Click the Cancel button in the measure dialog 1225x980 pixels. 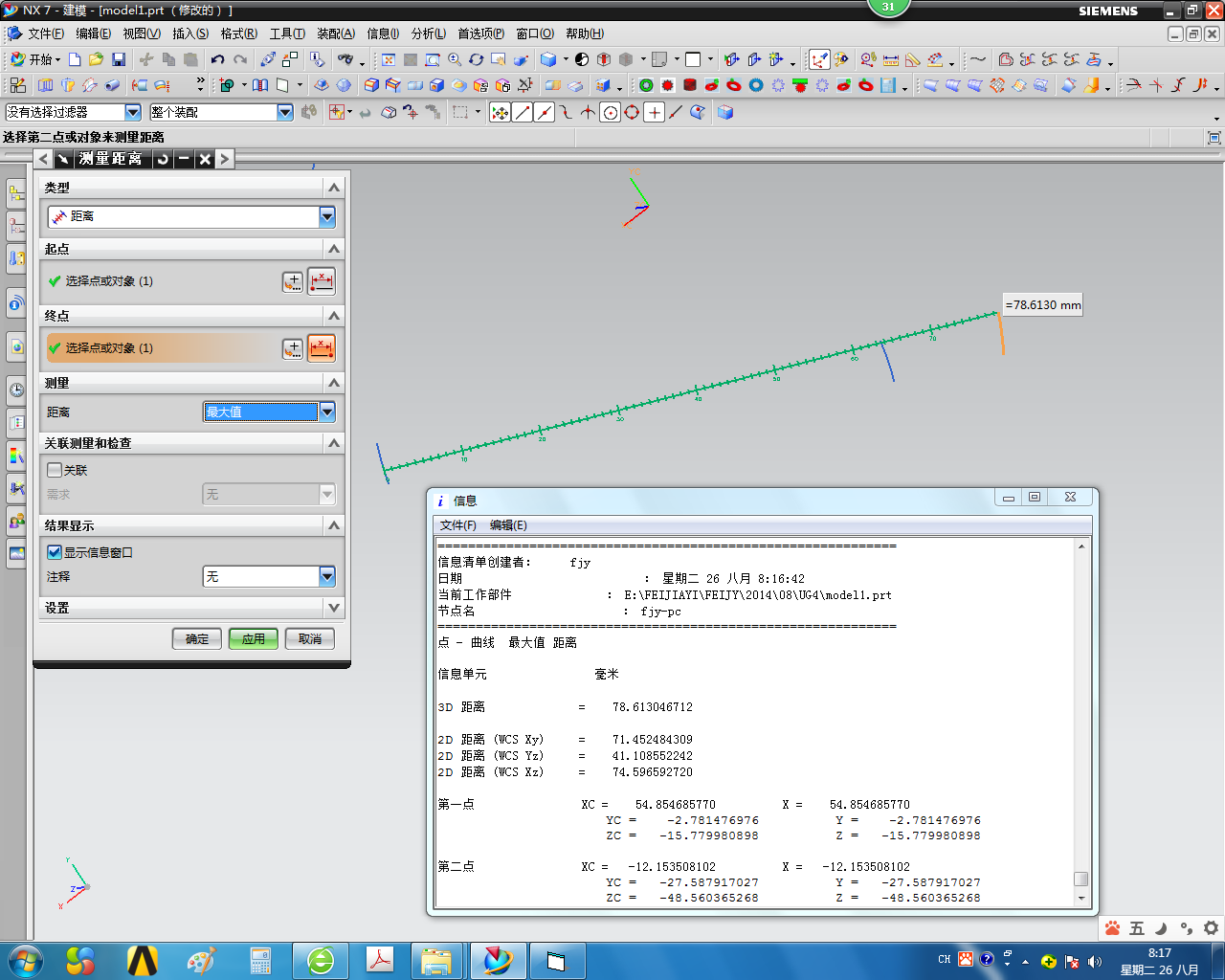point(310,639)
